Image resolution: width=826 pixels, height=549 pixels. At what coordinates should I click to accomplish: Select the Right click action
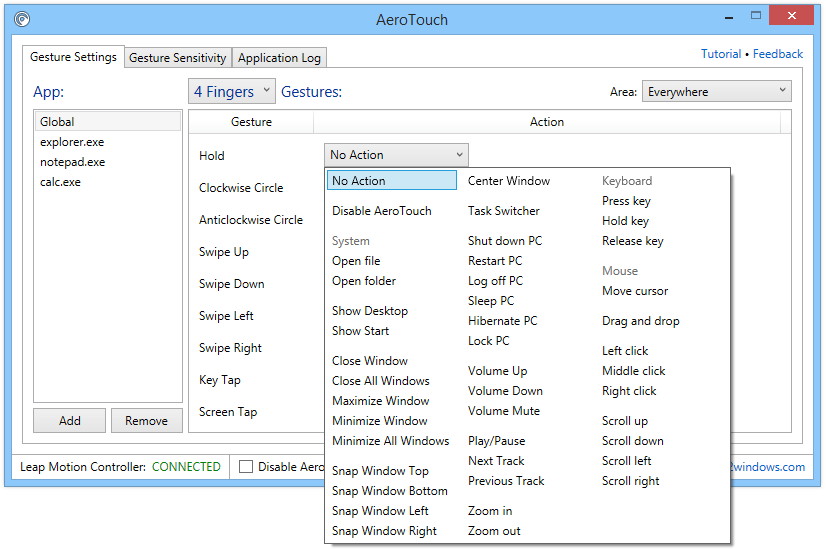(x=629, y=391)
